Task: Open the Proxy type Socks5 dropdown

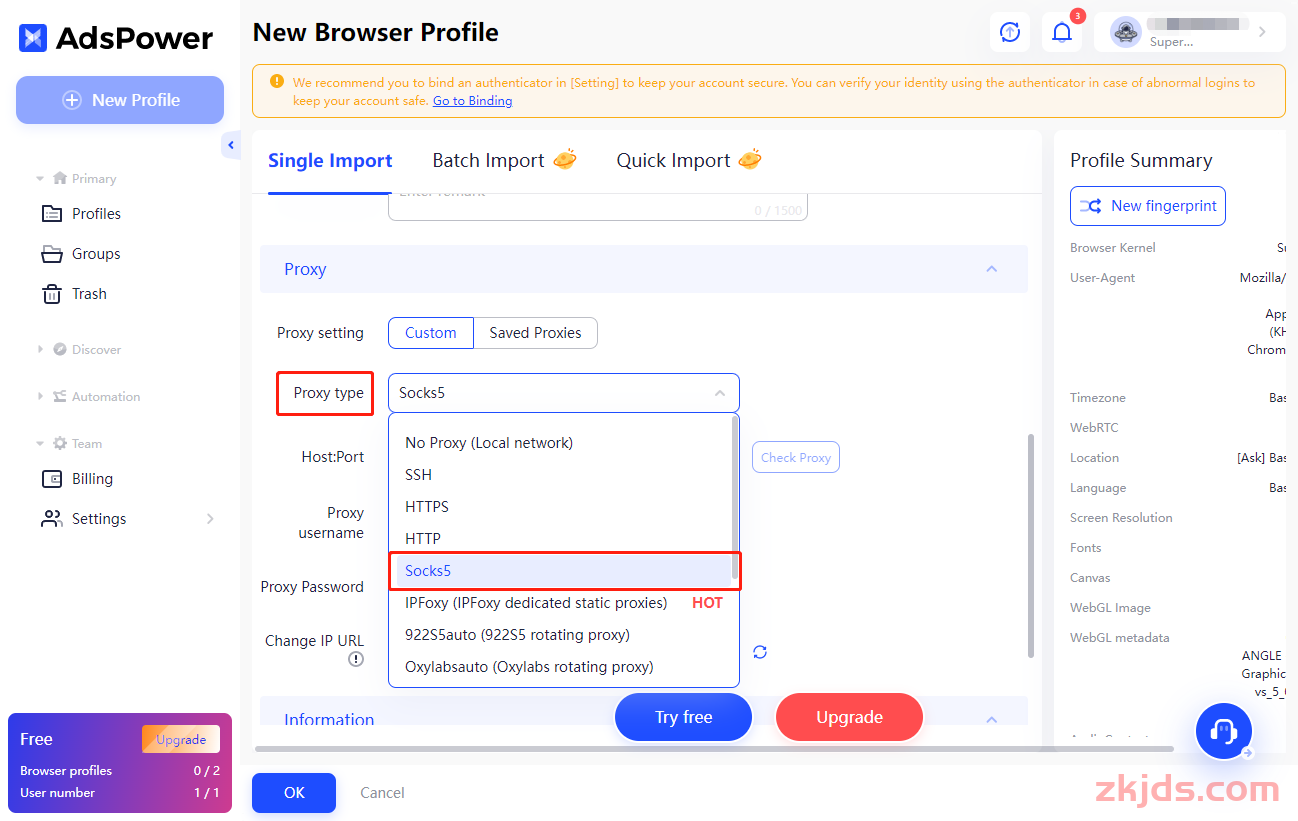Action: (x=564, y=393)
